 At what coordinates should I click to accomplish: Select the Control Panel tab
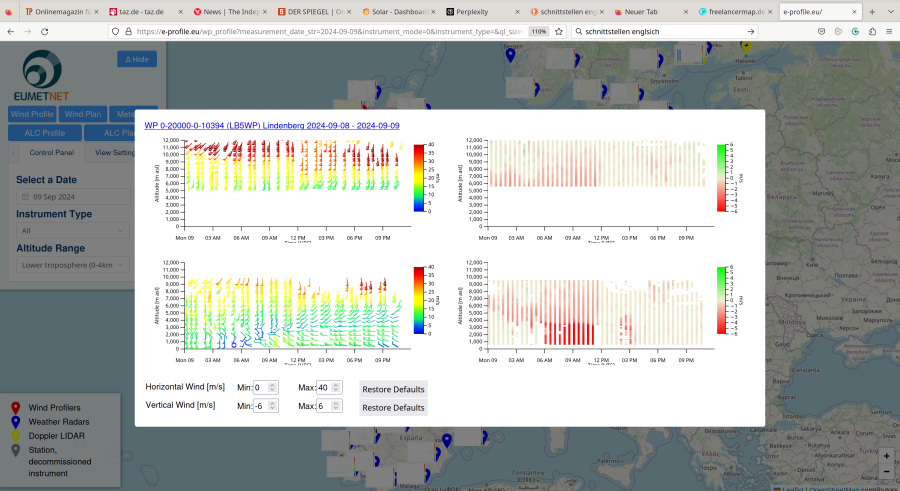(51, 153)
